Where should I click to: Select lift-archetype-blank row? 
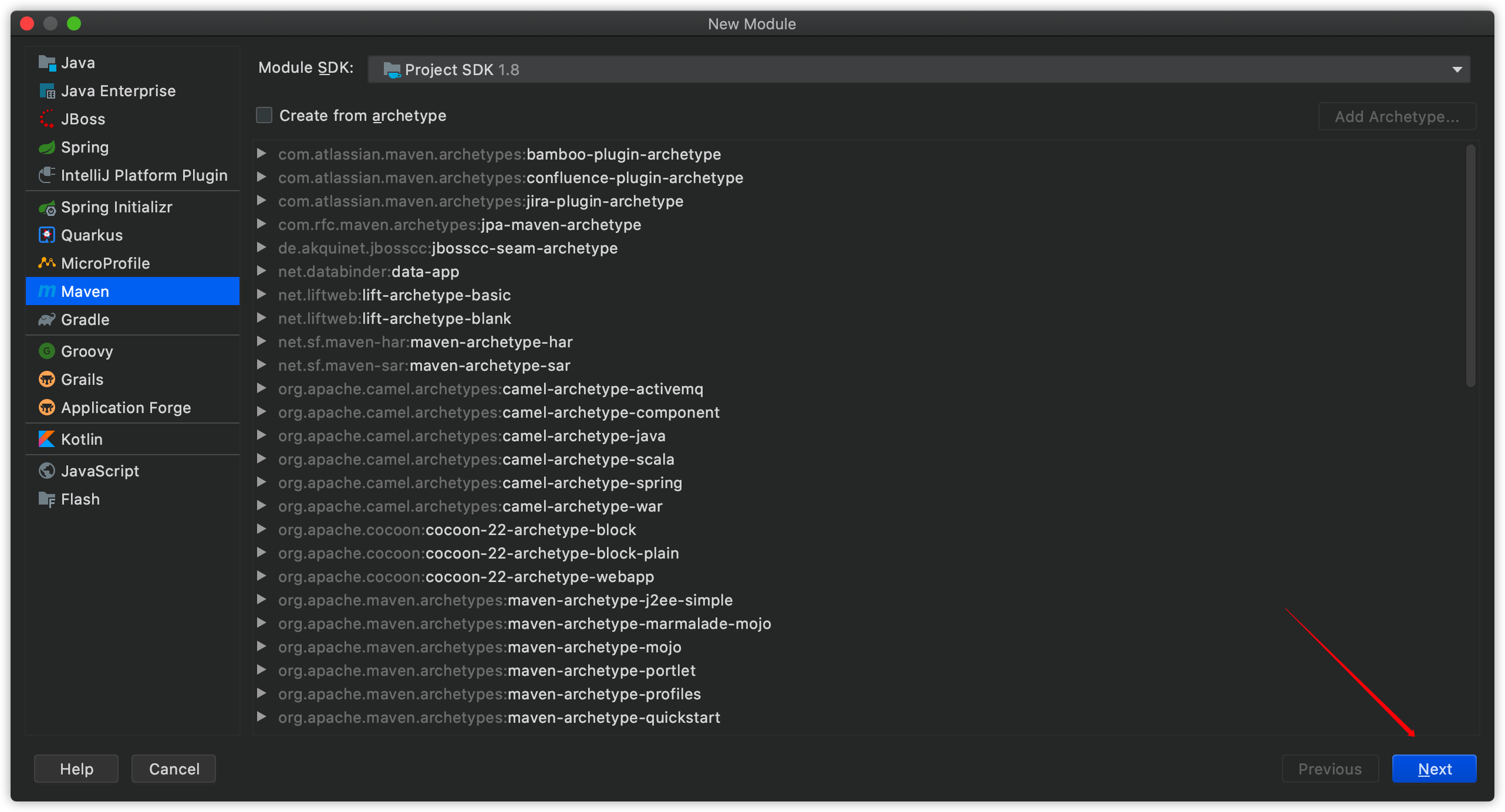tap(860, 319)
